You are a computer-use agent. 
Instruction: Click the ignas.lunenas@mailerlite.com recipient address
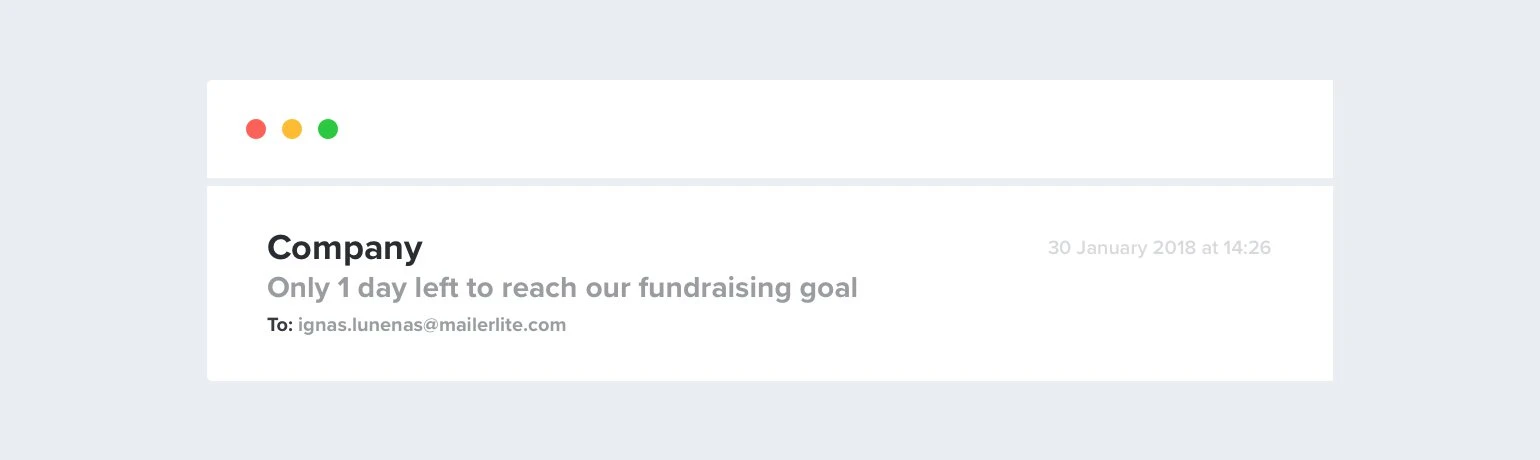432,325
